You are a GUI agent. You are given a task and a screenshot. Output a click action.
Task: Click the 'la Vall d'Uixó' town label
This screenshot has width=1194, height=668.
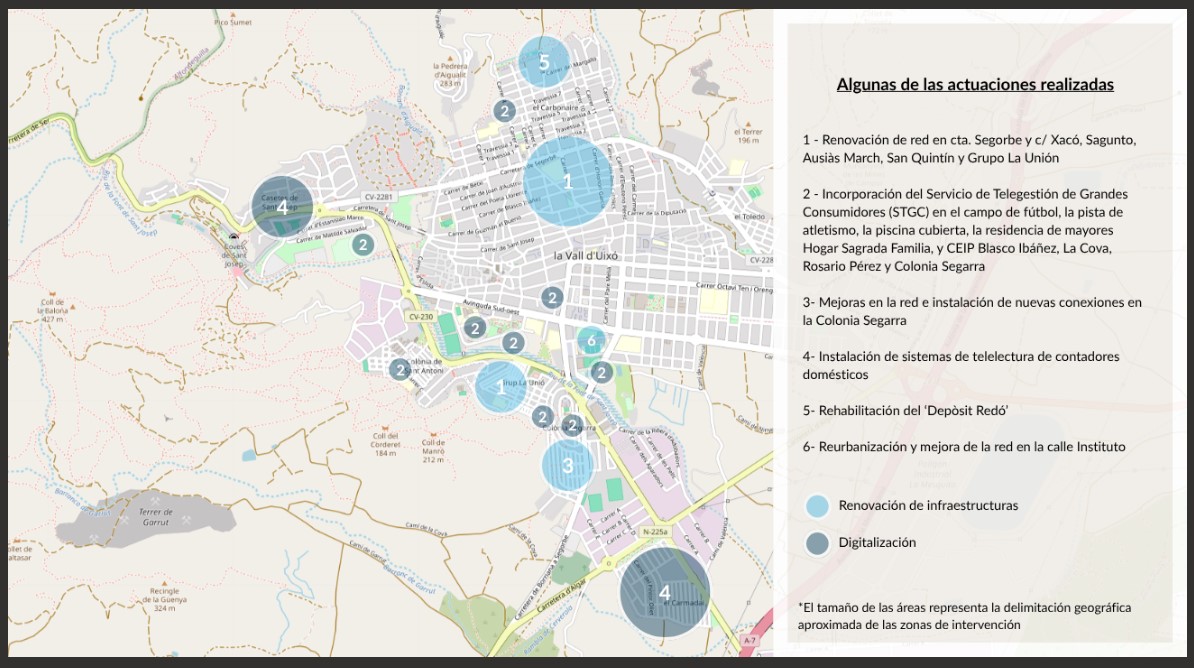pyautogui.click(x=586, y=256)
